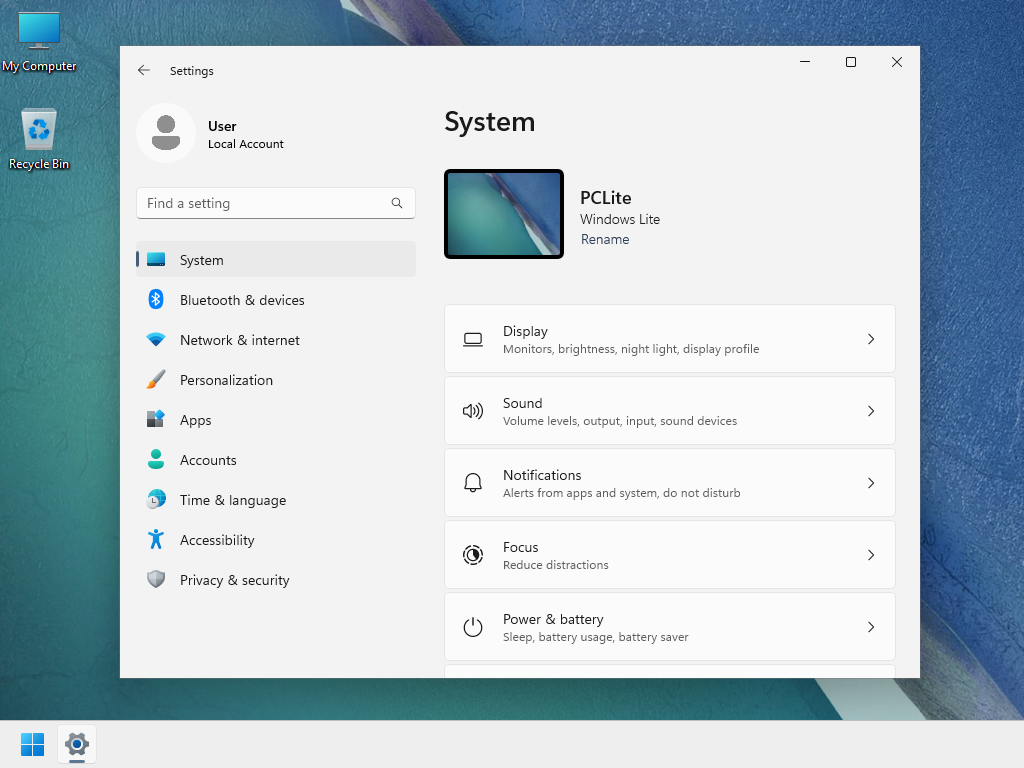Expand the Focus settings row
Screen dimensions: 1024x768
(670, 555)
